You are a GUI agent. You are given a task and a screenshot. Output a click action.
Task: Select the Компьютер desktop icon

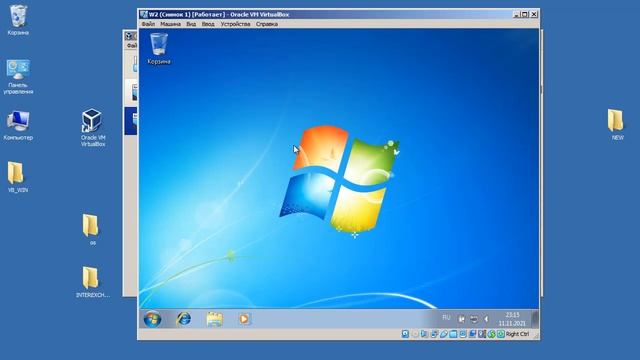[x=18, y=125]
